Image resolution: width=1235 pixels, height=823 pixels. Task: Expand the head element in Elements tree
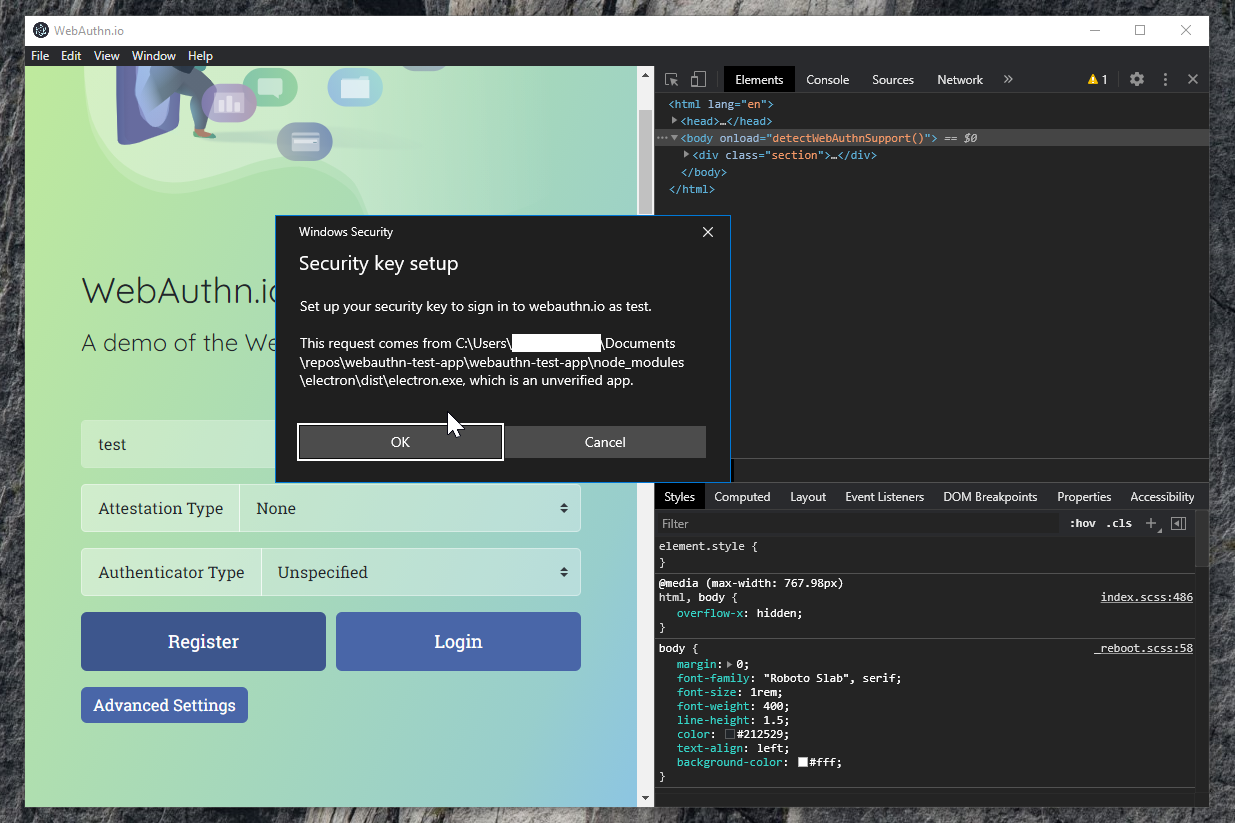[x=675, y=120]
